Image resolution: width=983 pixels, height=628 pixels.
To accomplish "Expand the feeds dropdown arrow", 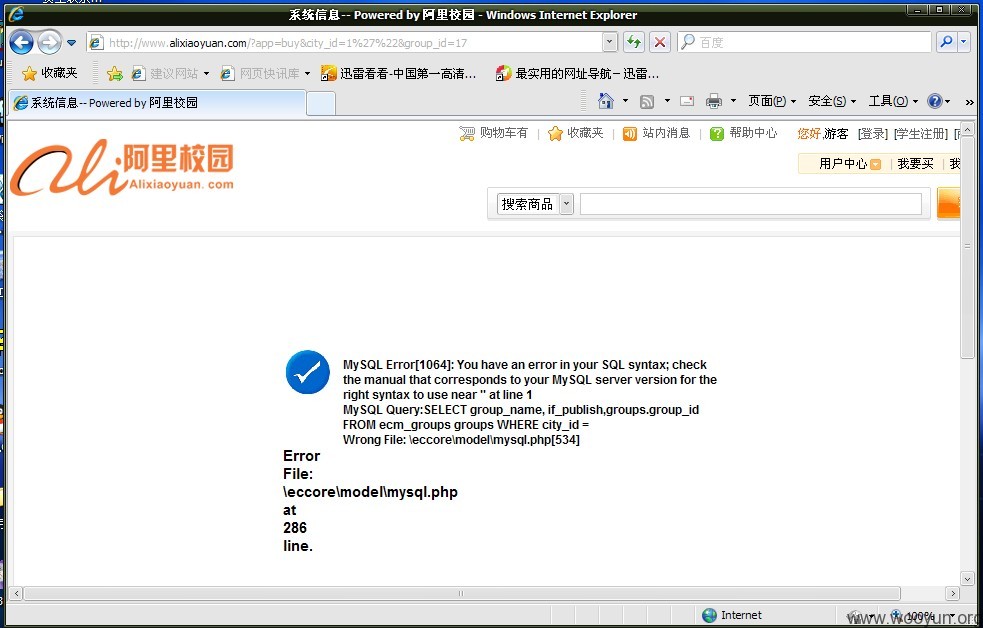I will (x=667, y=101).
